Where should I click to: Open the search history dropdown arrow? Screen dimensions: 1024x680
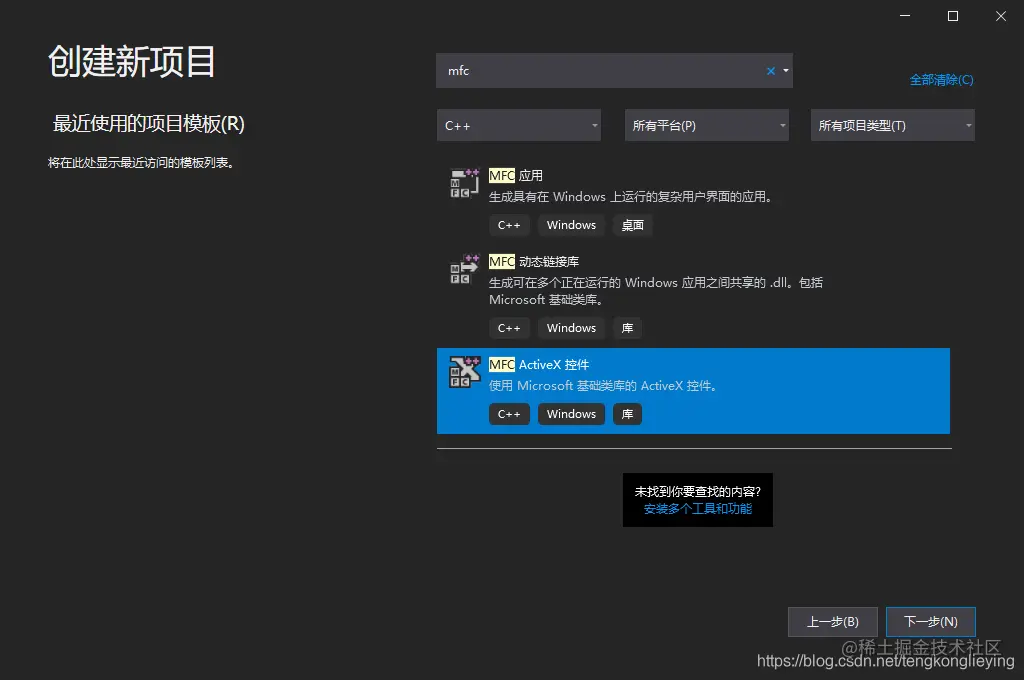786,71
